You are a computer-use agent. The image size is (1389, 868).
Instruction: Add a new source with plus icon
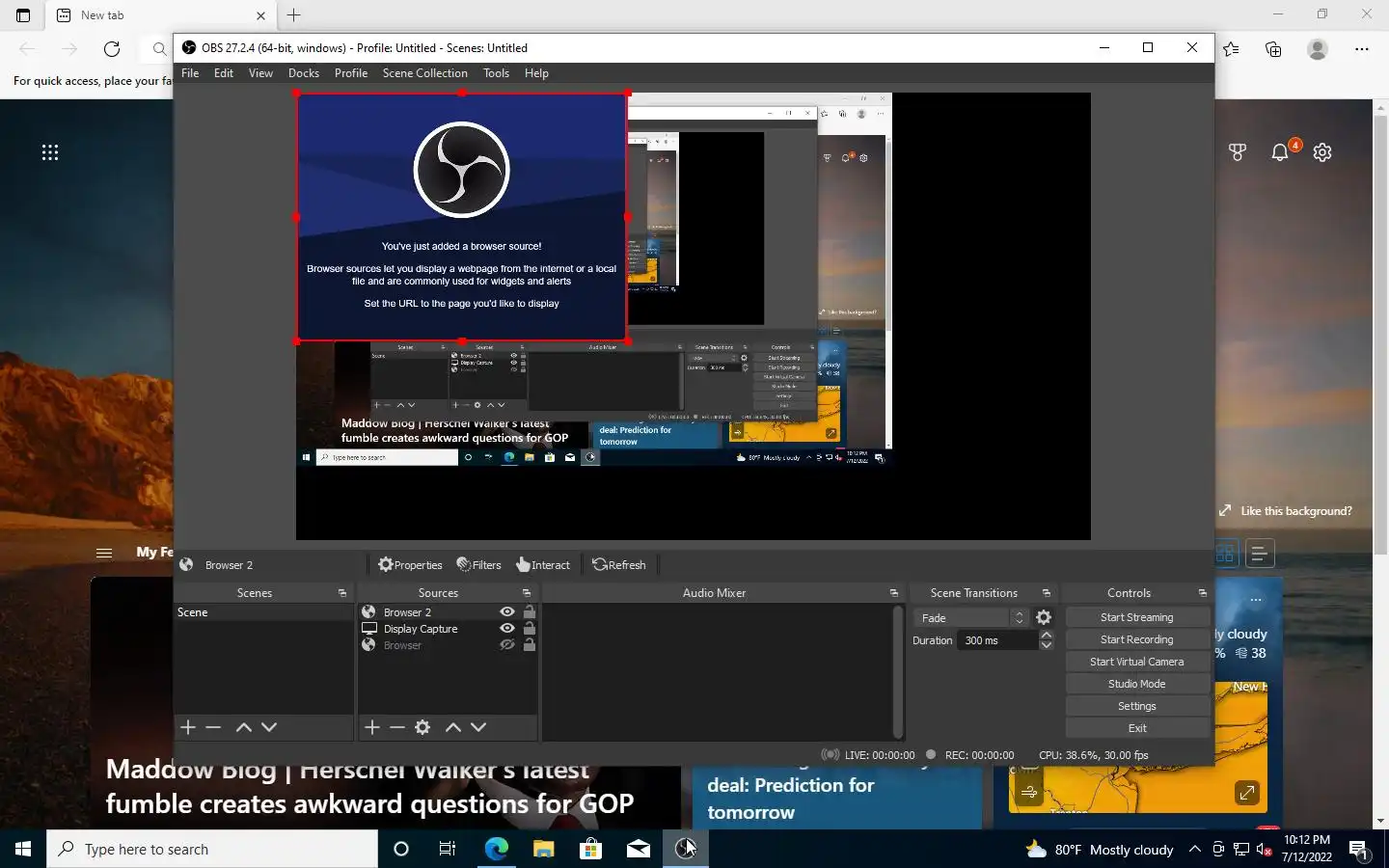[x=372, y=727]
